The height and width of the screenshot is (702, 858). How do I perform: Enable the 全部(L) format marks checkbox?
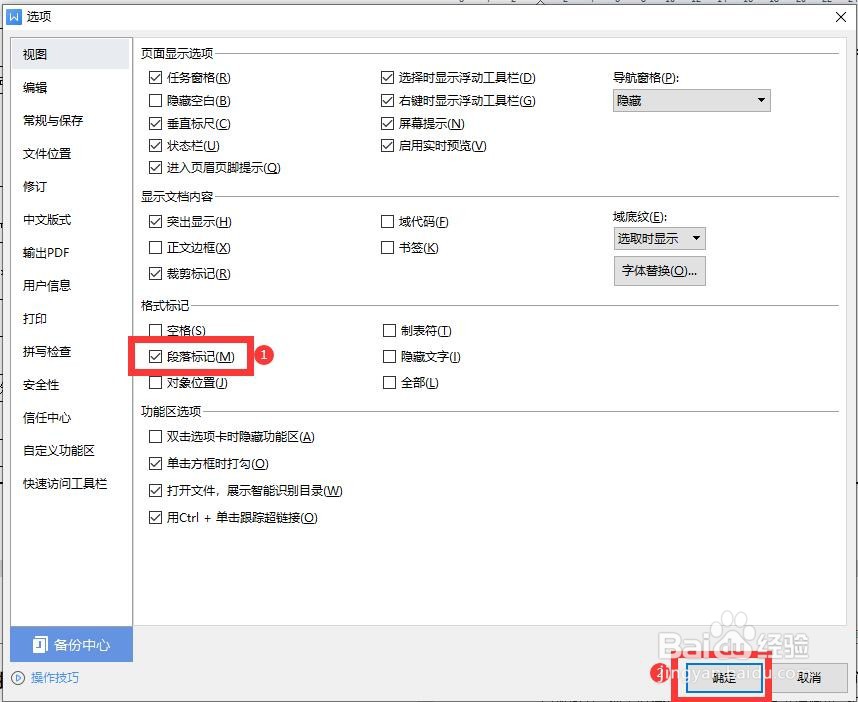pyautogui.click(x=389, y=382)
